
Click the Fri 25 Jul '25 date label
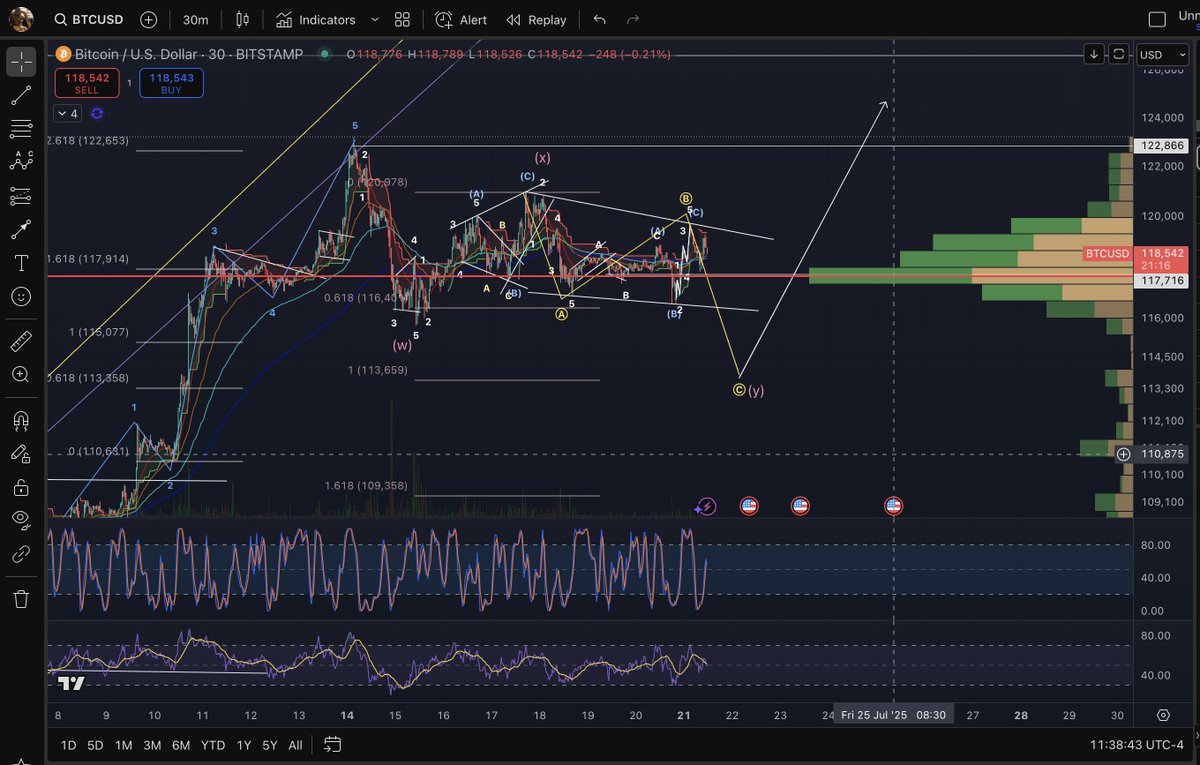coord(894,715)
